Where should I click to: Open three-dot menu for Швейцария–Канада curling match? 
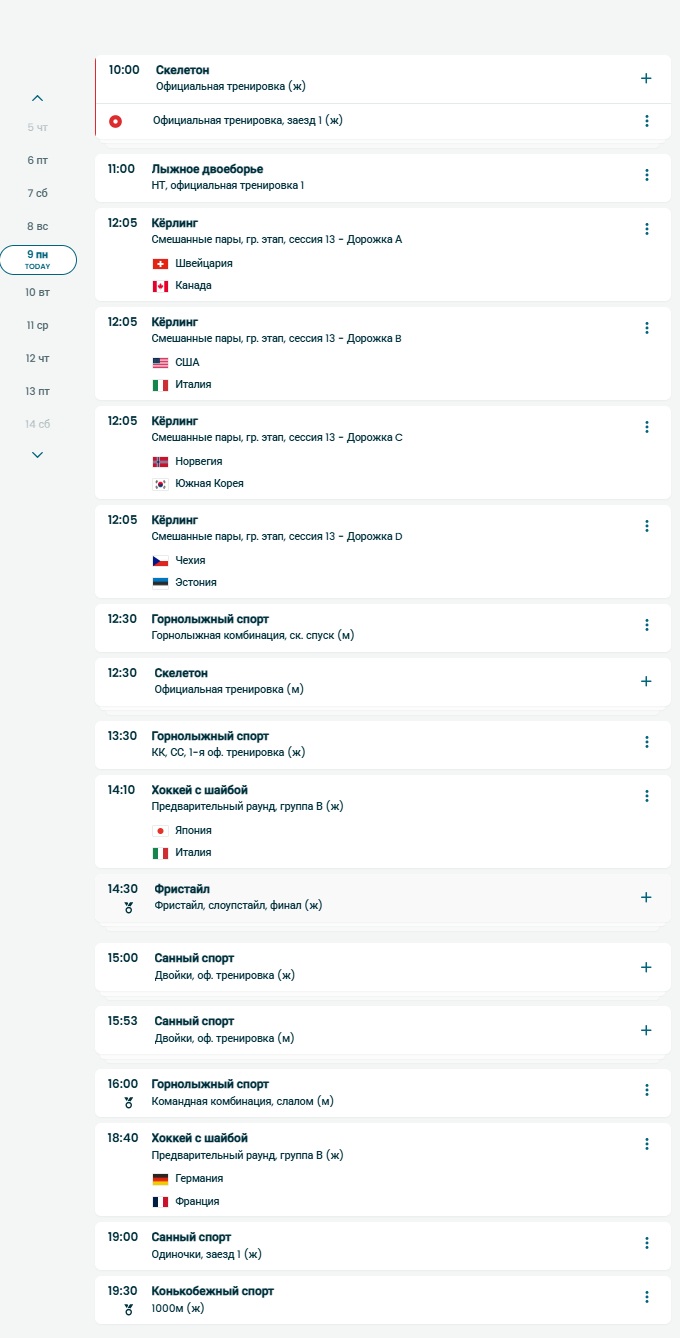coord(646,229)
